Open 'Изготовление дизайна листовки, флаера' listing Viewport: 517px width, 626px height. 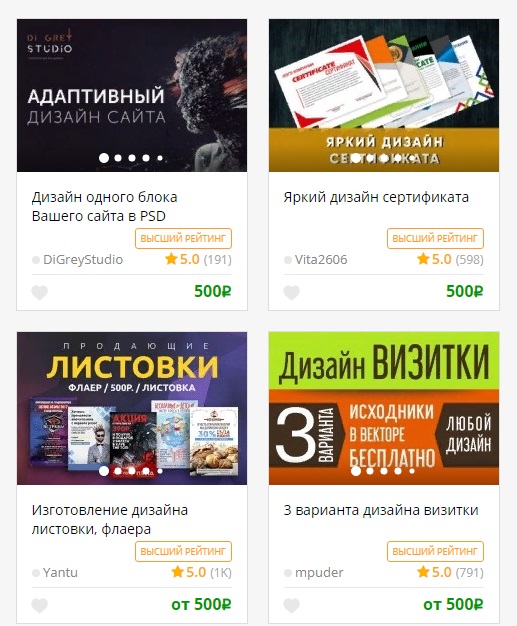tap(110, 519)
